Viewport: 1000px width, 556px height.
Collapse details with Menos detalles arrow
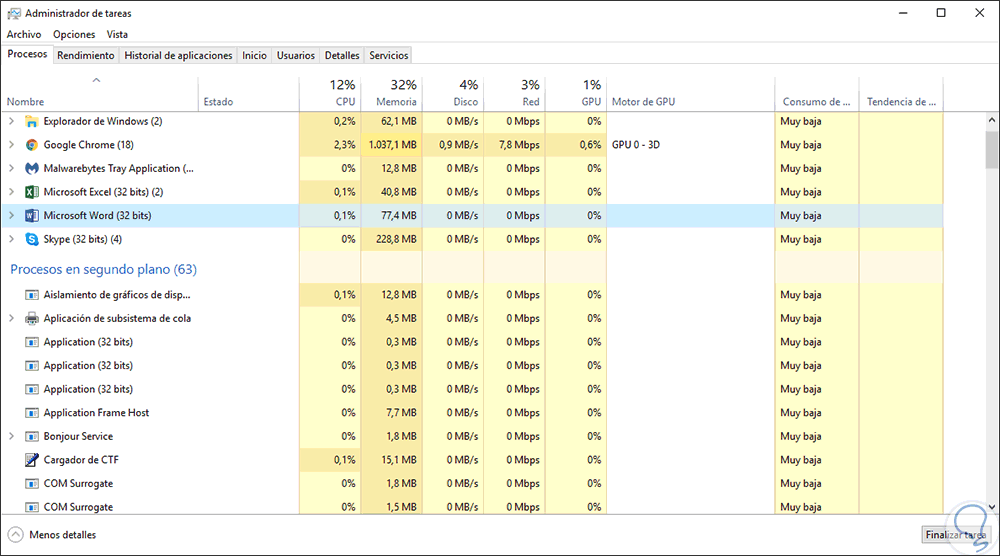point(16,535)
